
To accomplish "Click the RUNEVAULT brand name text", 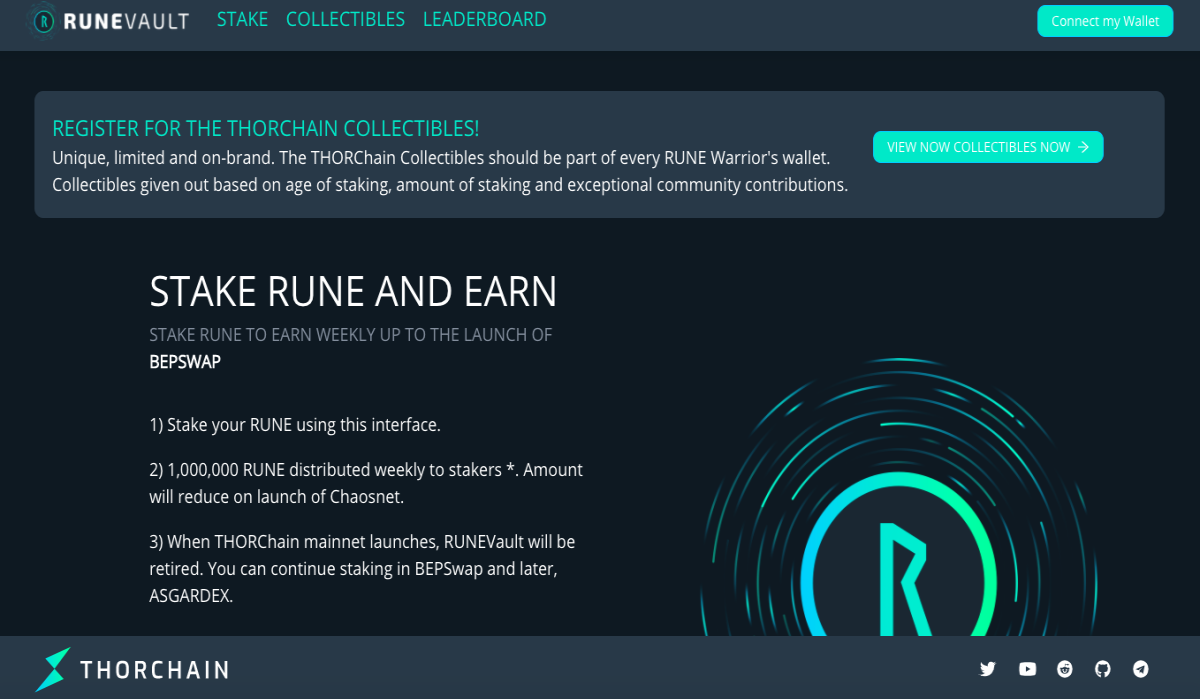I will click(125, 21).
